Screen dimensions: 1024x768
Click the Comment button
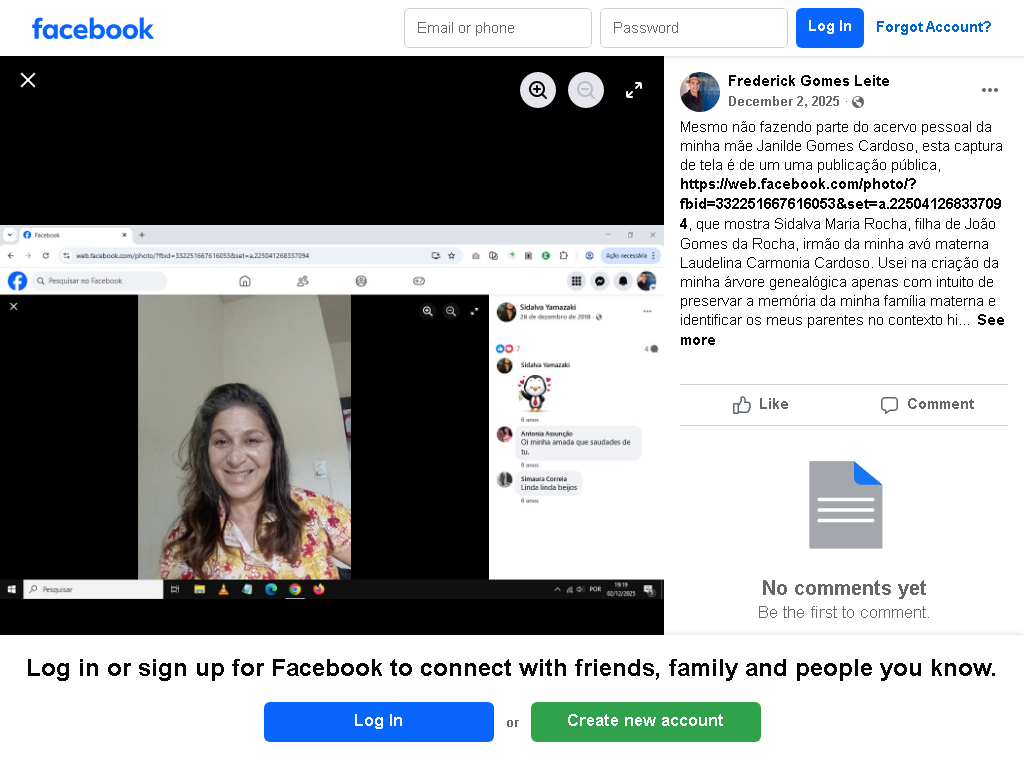pos(927,404)
